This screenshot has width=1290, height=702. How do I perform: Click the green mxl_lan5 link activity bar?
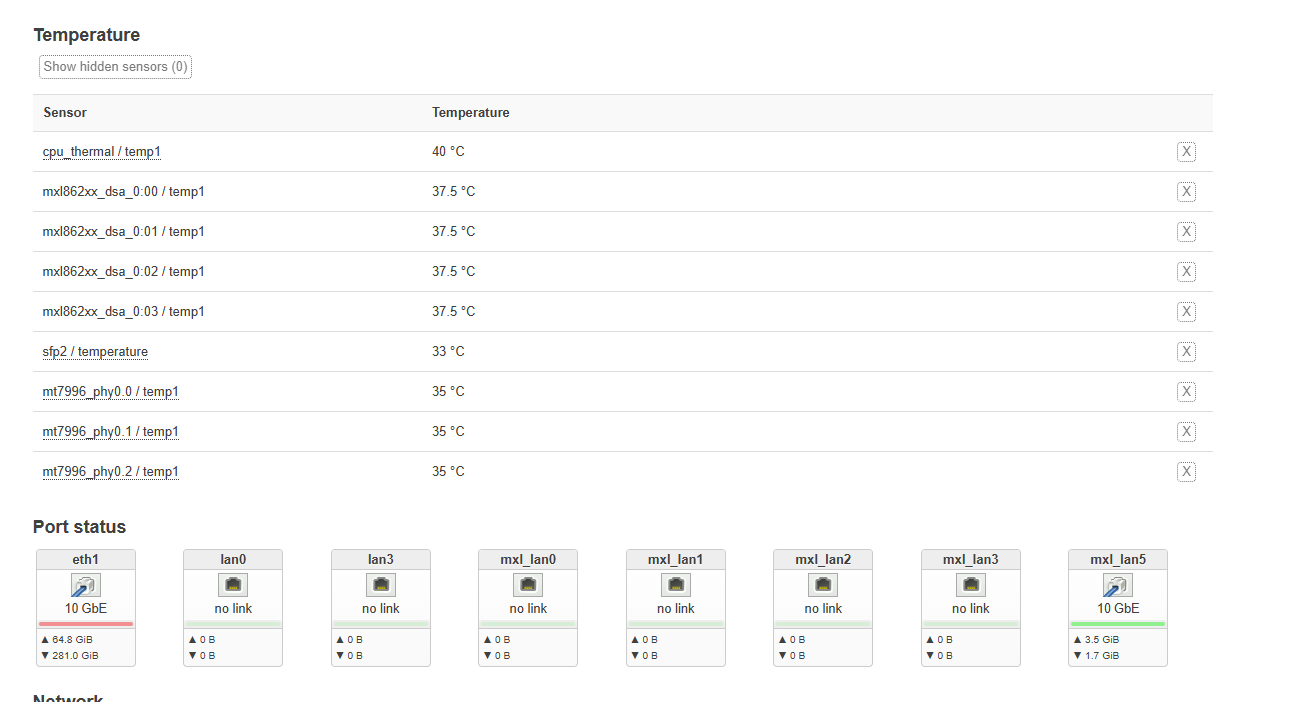click(1118, 624)
